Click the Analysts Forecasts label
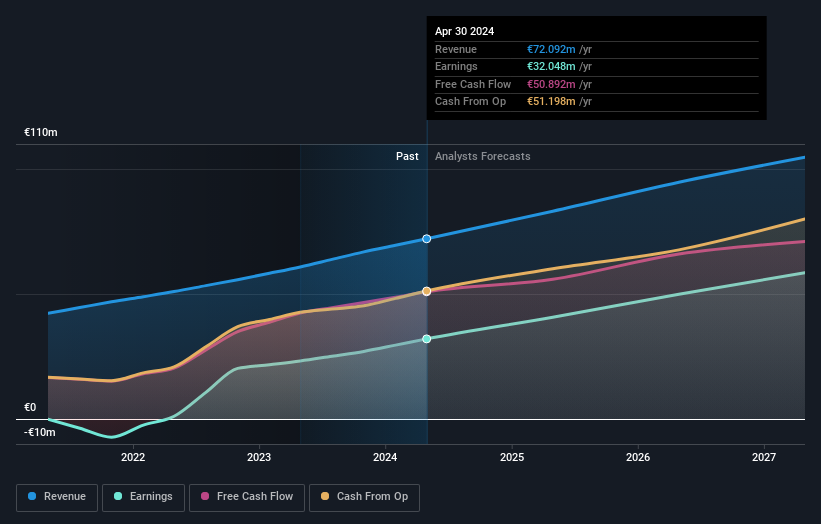Viewport: 821px width, 524px height. pos(483,156)
